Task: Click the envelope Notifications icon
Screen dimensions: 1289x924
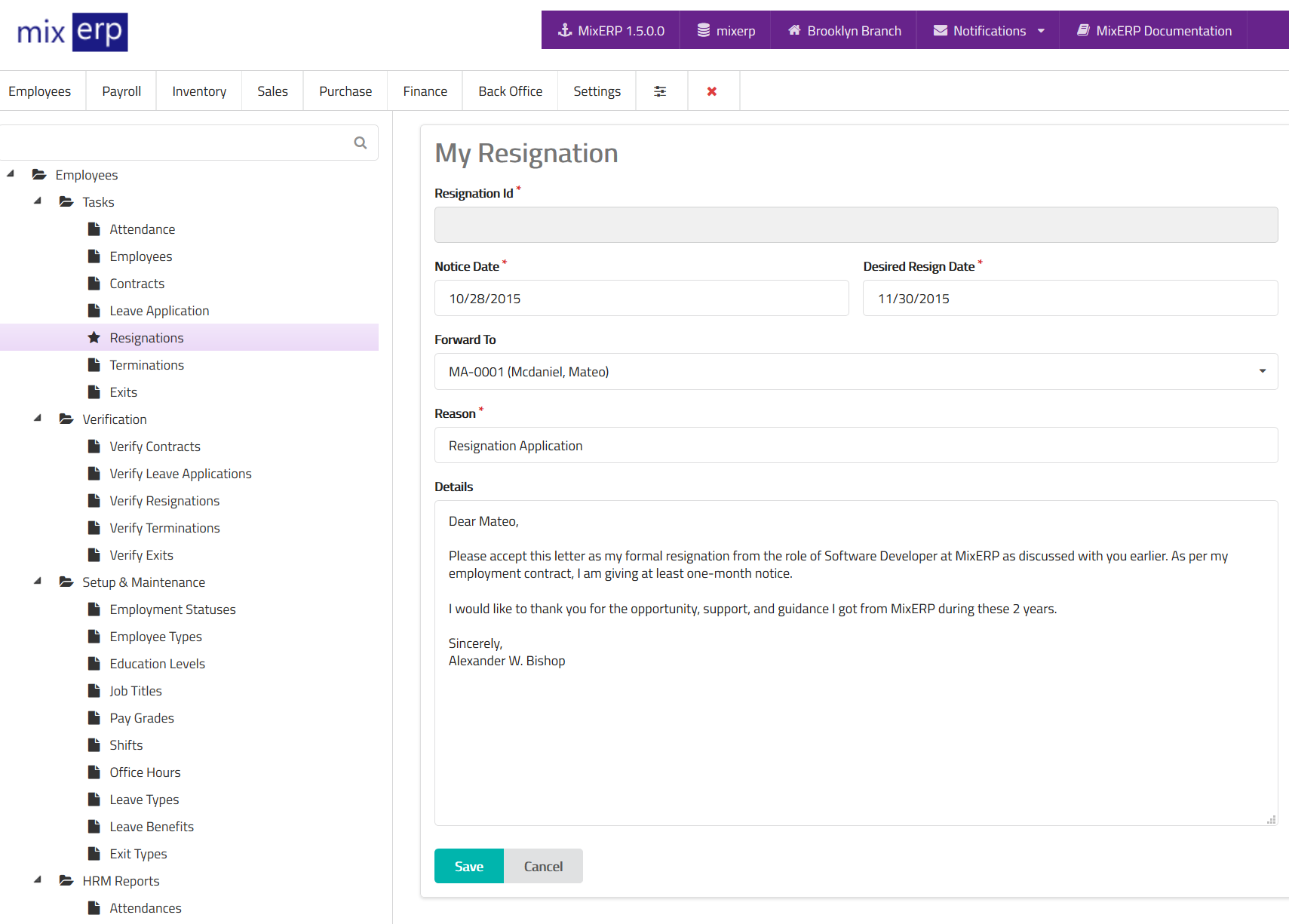Action: coord(941,30)
